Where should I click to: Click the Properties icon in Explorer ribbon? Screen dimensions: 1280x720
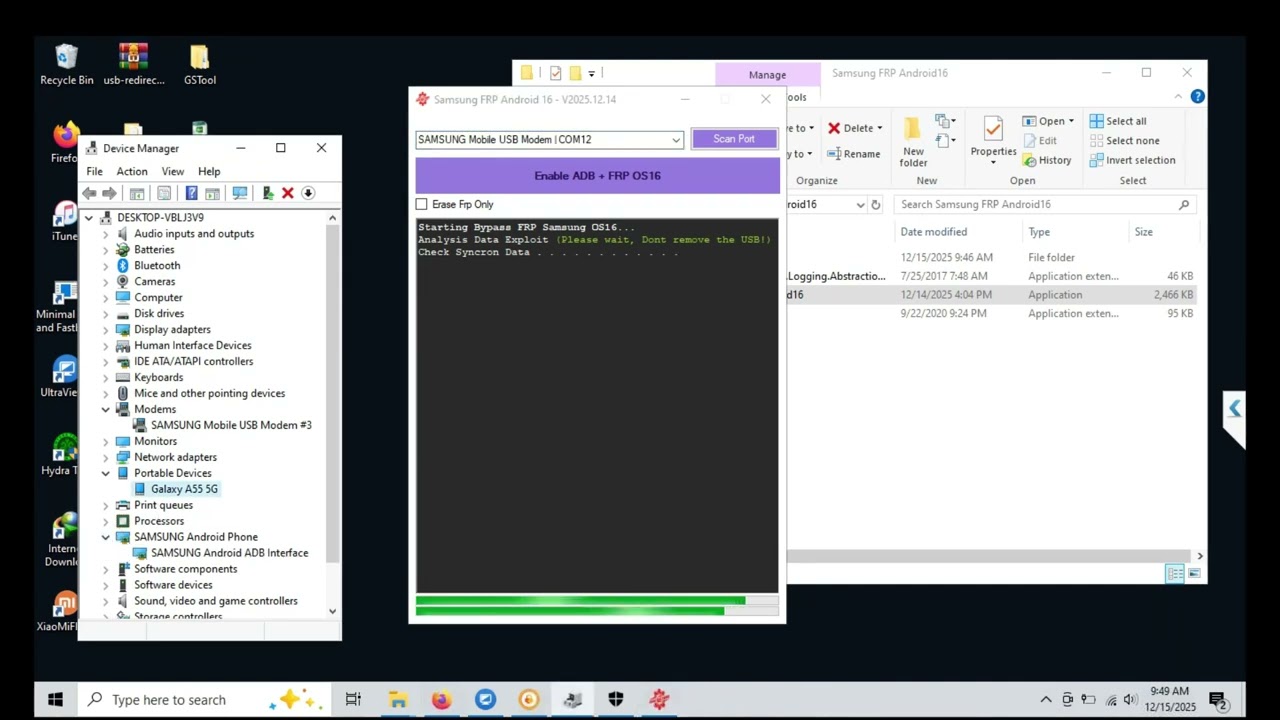click(993, 129)
